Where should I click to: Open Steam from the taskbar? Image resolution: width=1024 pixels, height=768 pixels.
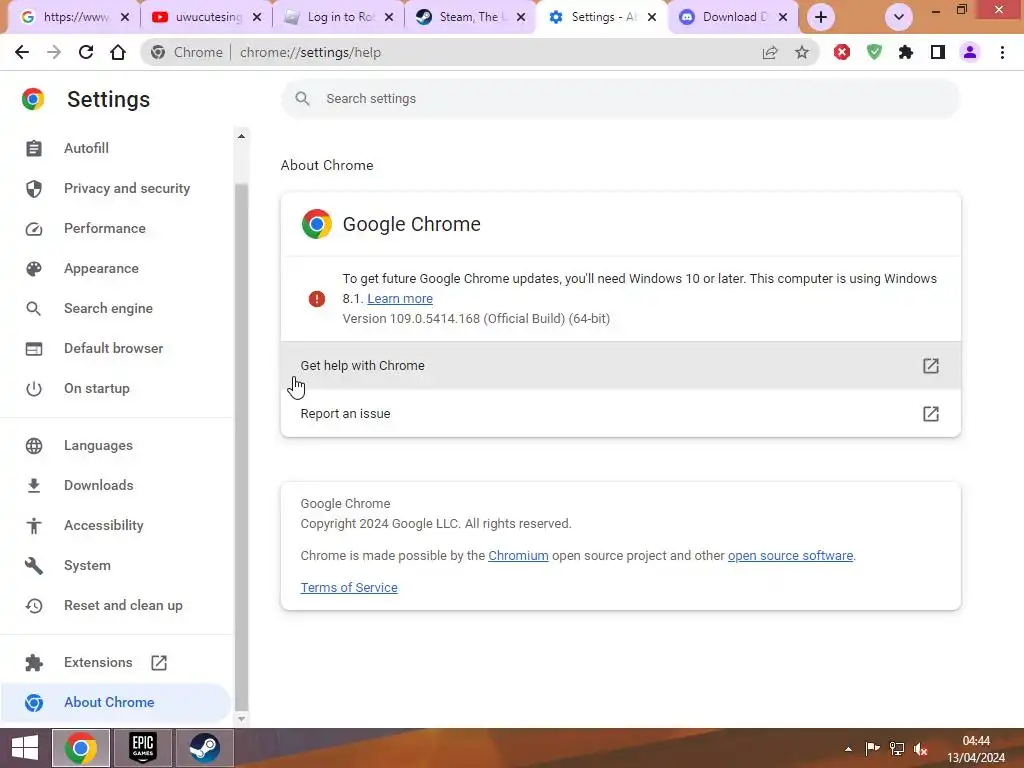(x=204, y=748)
